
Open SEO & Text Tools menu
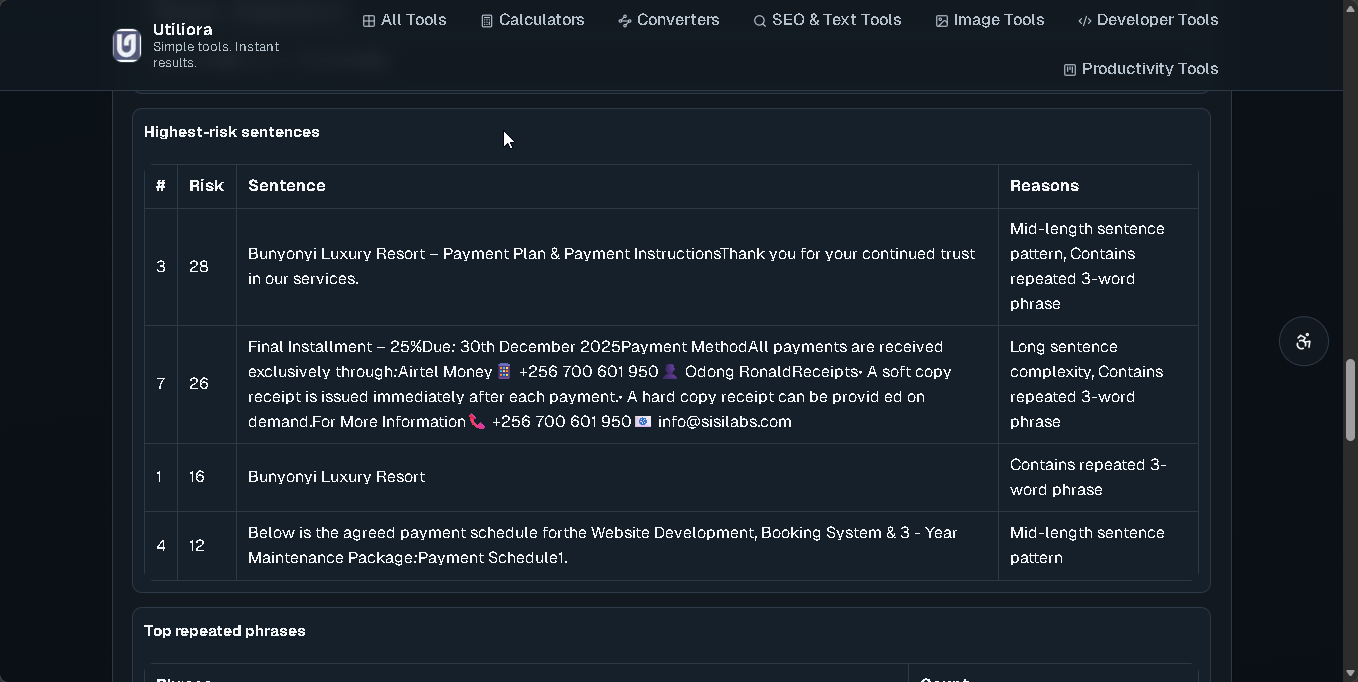827,20
